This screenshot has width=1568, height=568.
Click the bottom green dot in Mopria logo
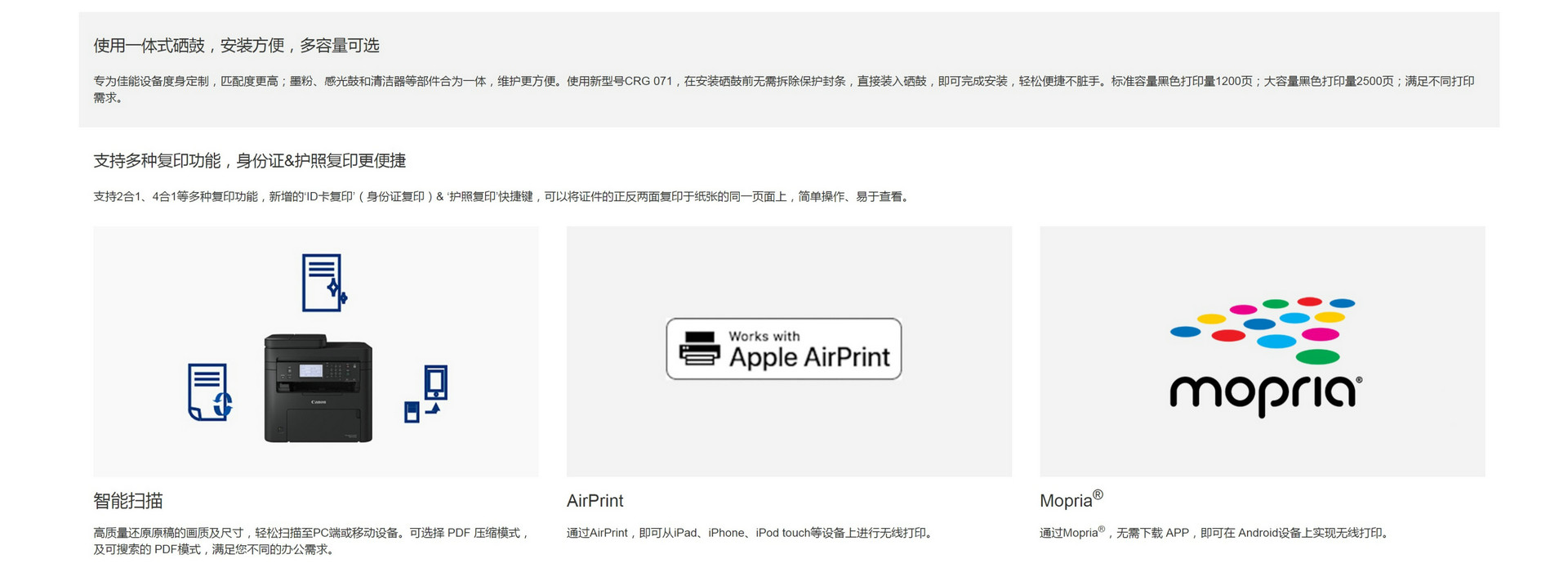(1317, 356)
